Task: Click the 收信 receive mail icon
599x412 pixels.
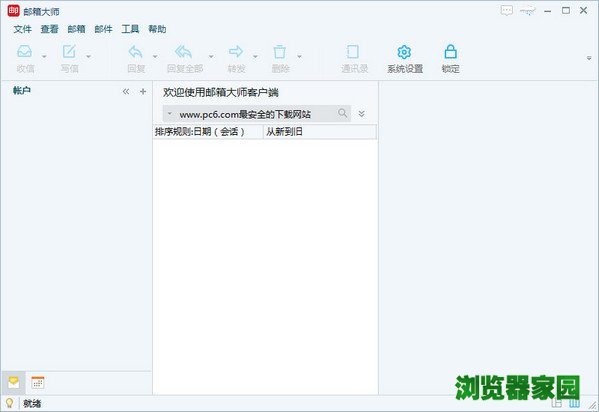Action: (x=24, y=52)
